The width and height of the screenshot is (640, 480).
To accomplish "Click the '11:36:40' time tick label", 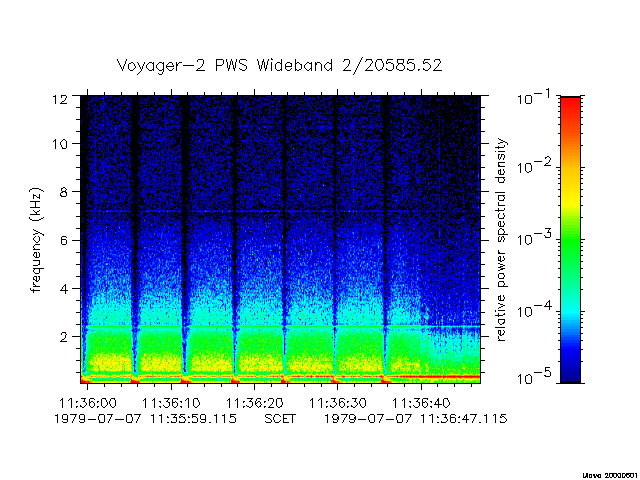I will tap(421, 403).
